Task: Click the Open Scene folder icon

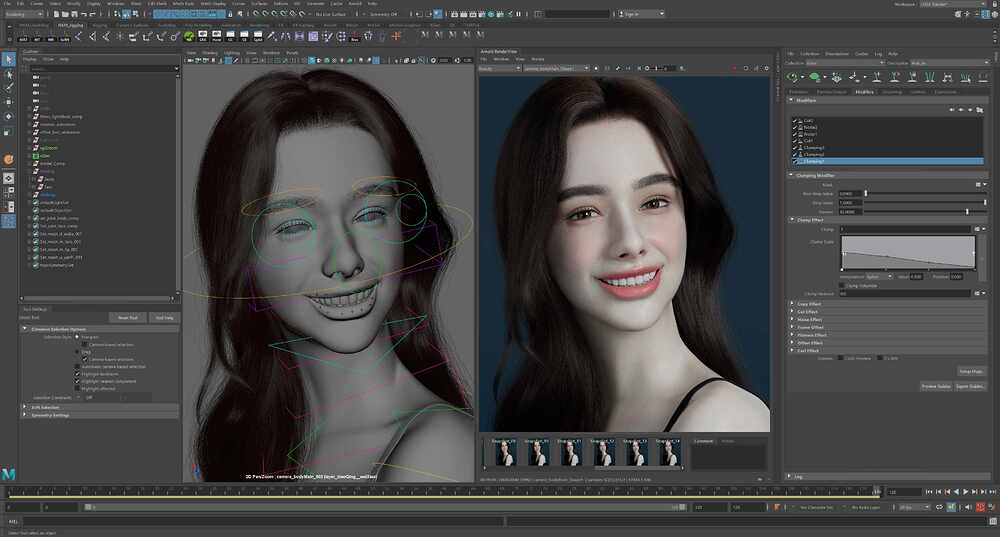Action: tap(65, 13)
